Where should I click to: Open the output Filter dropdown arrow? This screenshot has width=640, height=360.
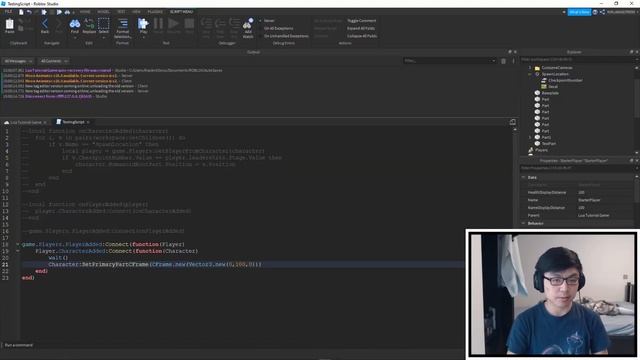(x=493, y=61)
